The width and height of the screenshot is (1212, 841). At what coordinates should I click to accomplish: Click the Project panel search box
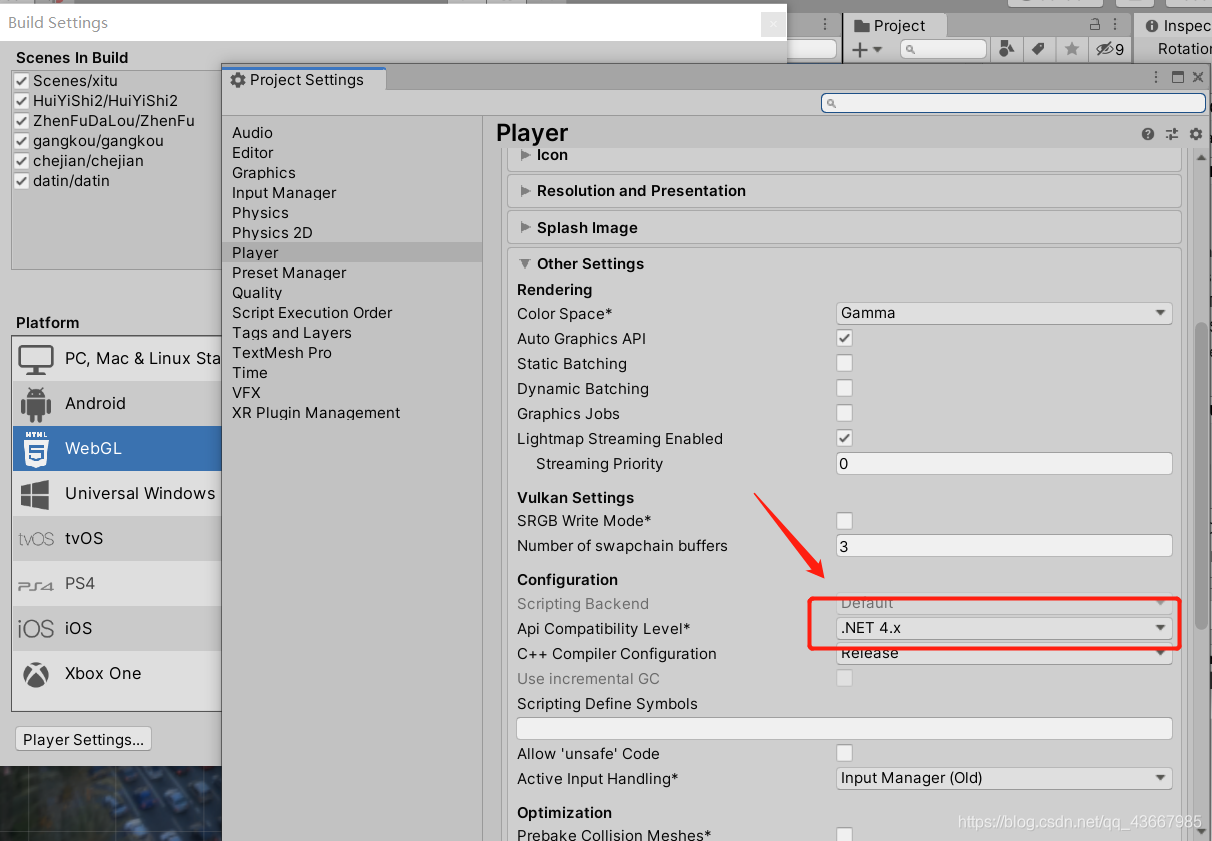point(943,49)
